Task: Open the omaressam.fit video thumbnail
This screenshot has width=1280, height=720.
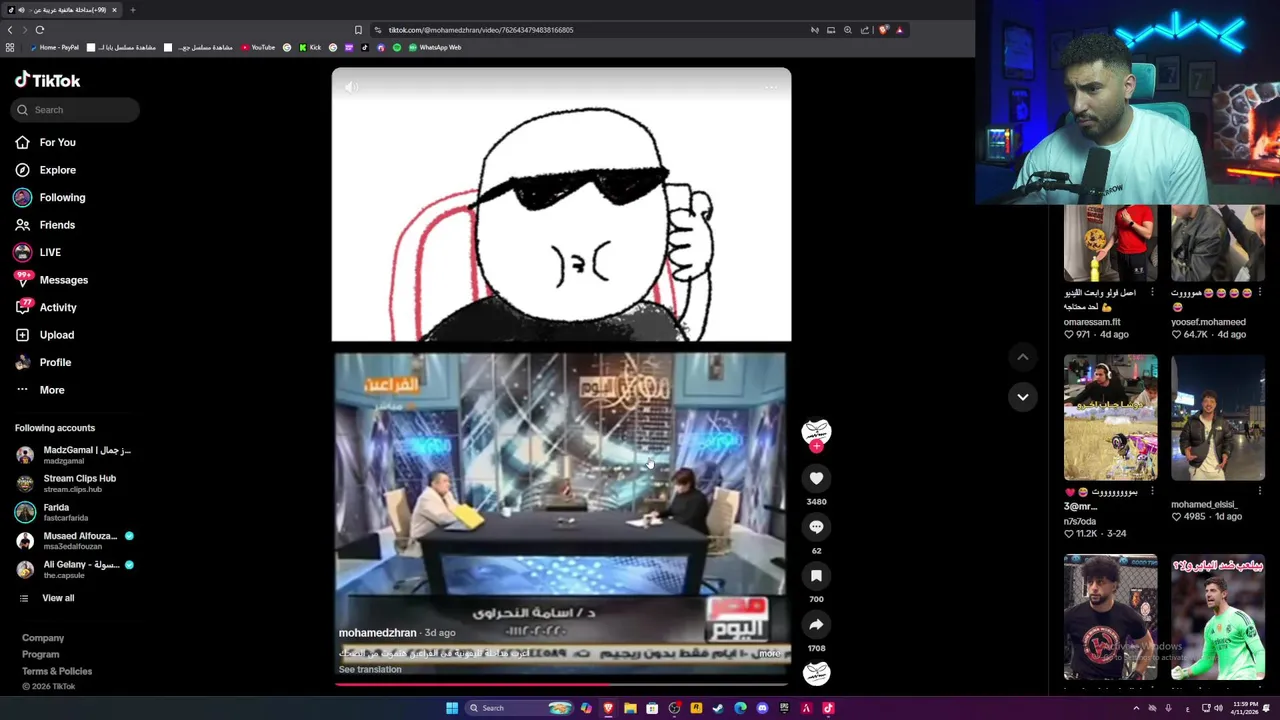Action: click(1110, 243)
